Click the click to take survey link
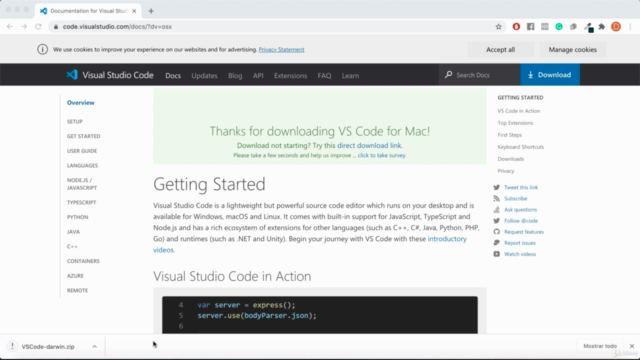The width and height of the screenshot is (640, 360). click(x=382, y=156)
